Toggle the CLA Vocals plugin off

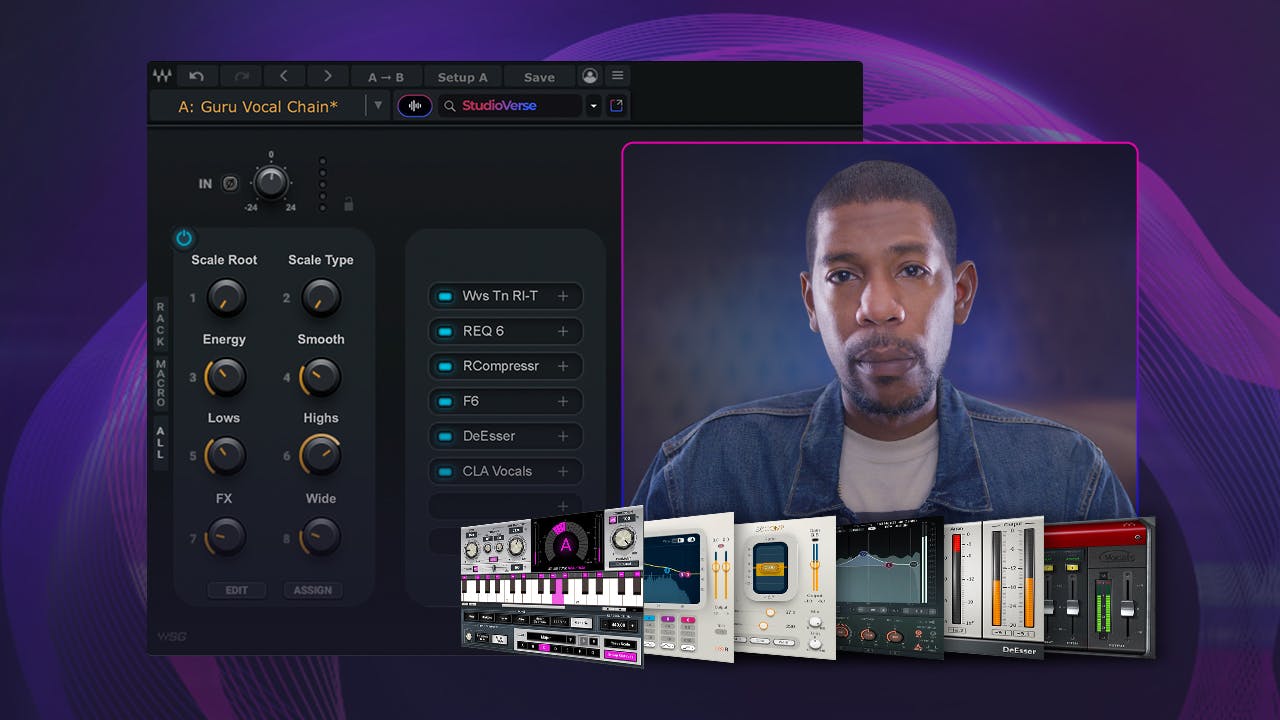click(445, 471)
